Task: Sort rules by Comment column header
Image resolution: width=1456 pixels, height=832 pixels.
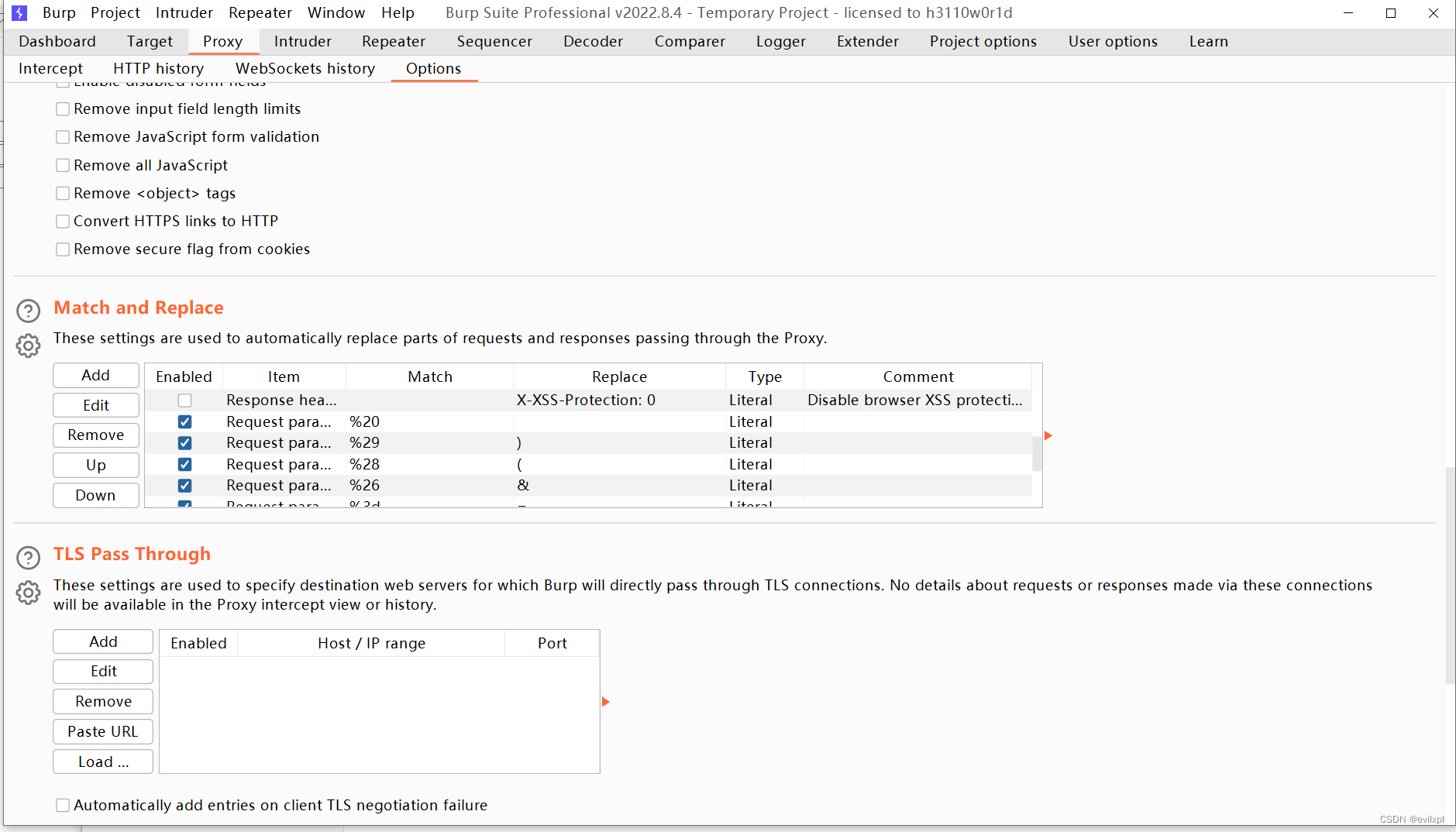Action: pos(918,377)
